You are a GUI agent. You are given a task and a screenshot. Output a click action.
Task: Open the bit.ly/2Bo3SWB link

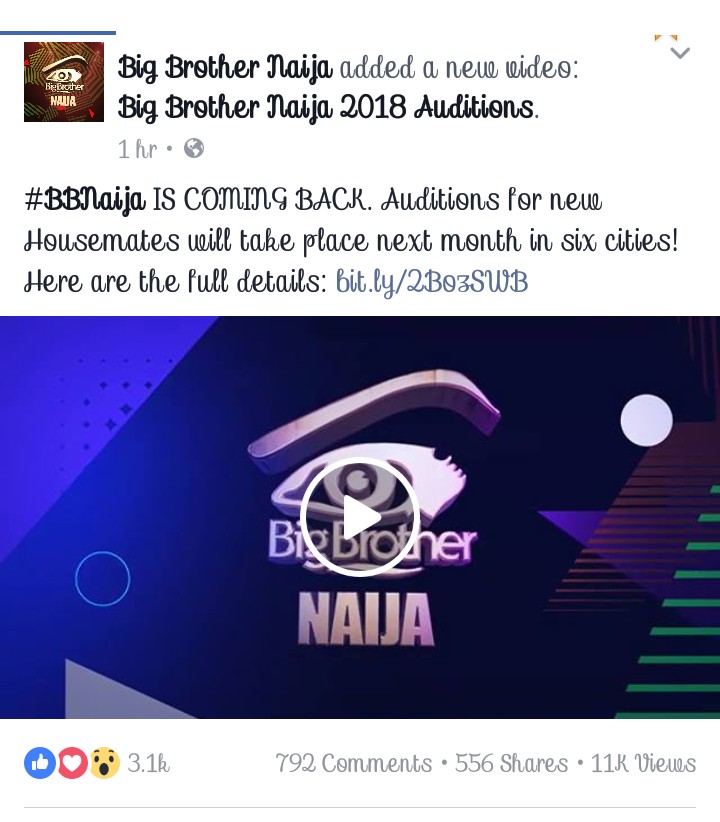tap(432, 282)
